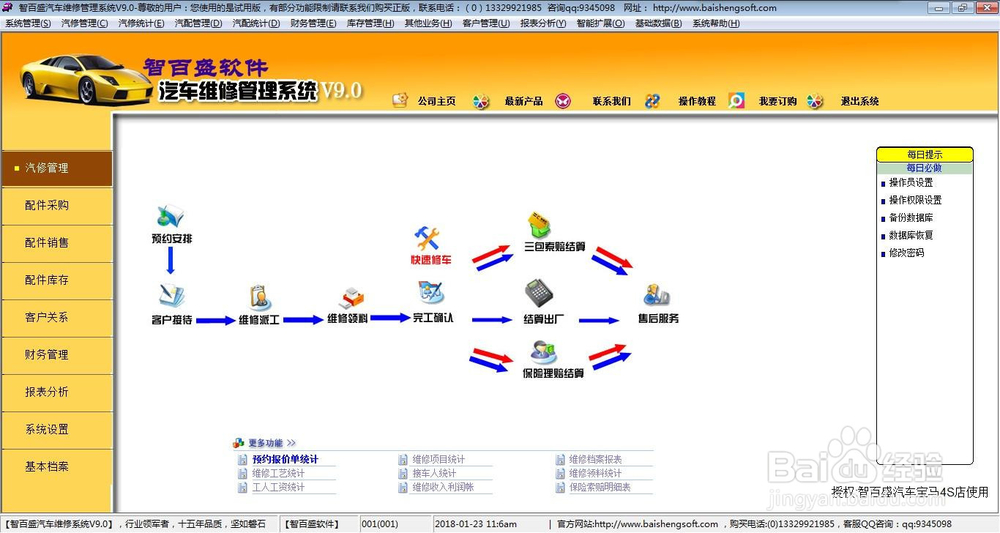Open the 快速修车 wrench icon
The width and height of the screenshot is (1000, 533).
point(427,238)
